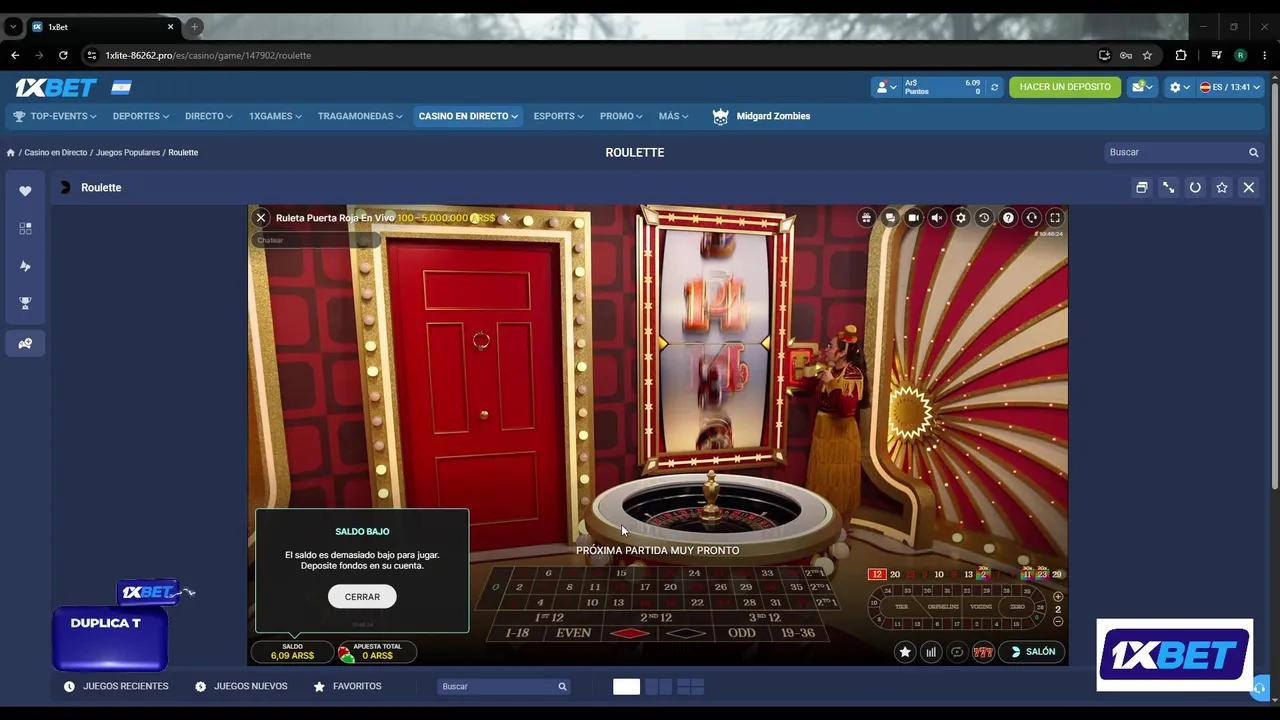
Task: Click the Chatear chat input in the game
Action: point(315,240)
